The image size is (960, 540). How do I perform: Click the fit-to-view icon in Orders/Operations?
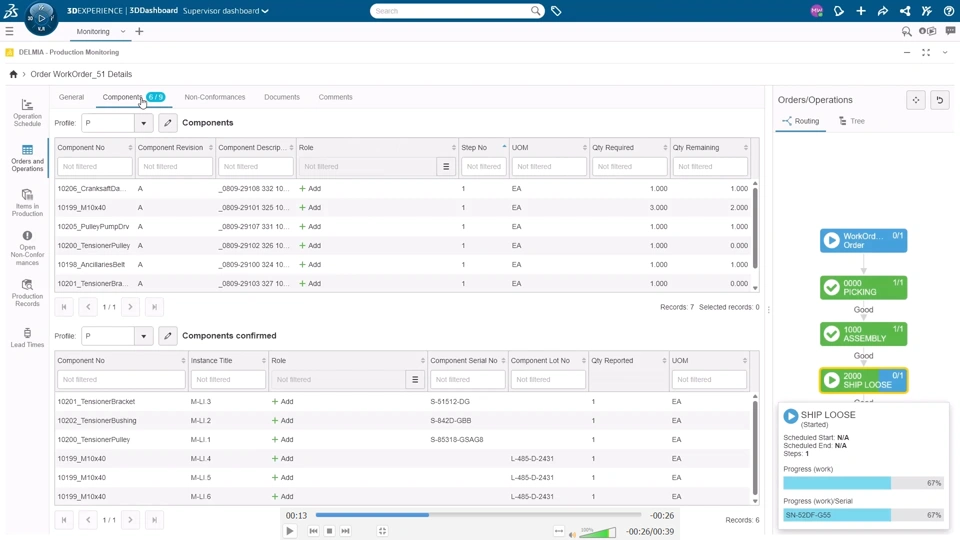coord(916,100)
